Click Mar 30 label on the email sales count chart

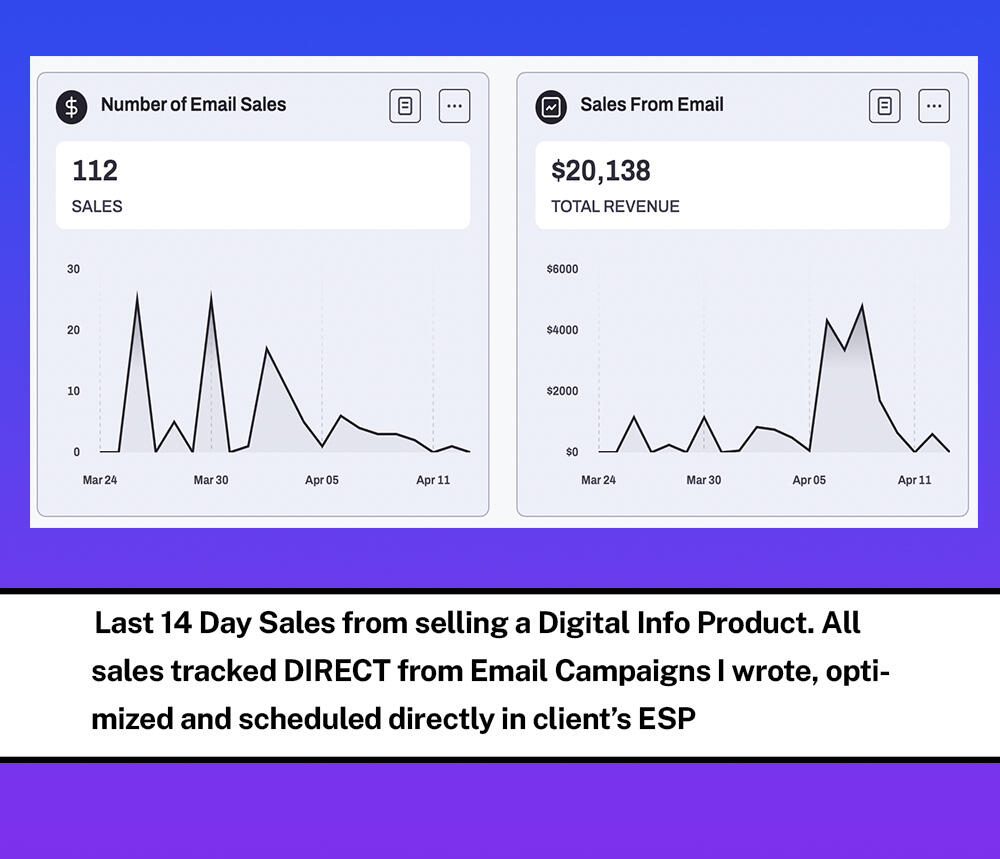pyautogui.click(x=211, y=480)
